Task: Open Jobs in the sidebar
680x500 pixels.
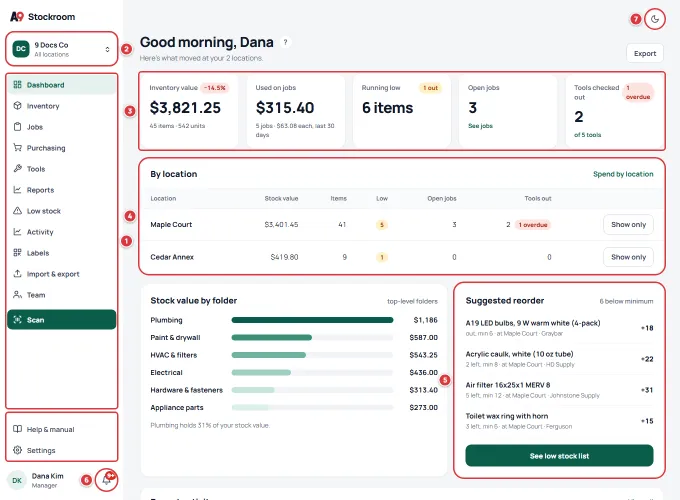Action: pyautogui.click(x=62, y=127)
